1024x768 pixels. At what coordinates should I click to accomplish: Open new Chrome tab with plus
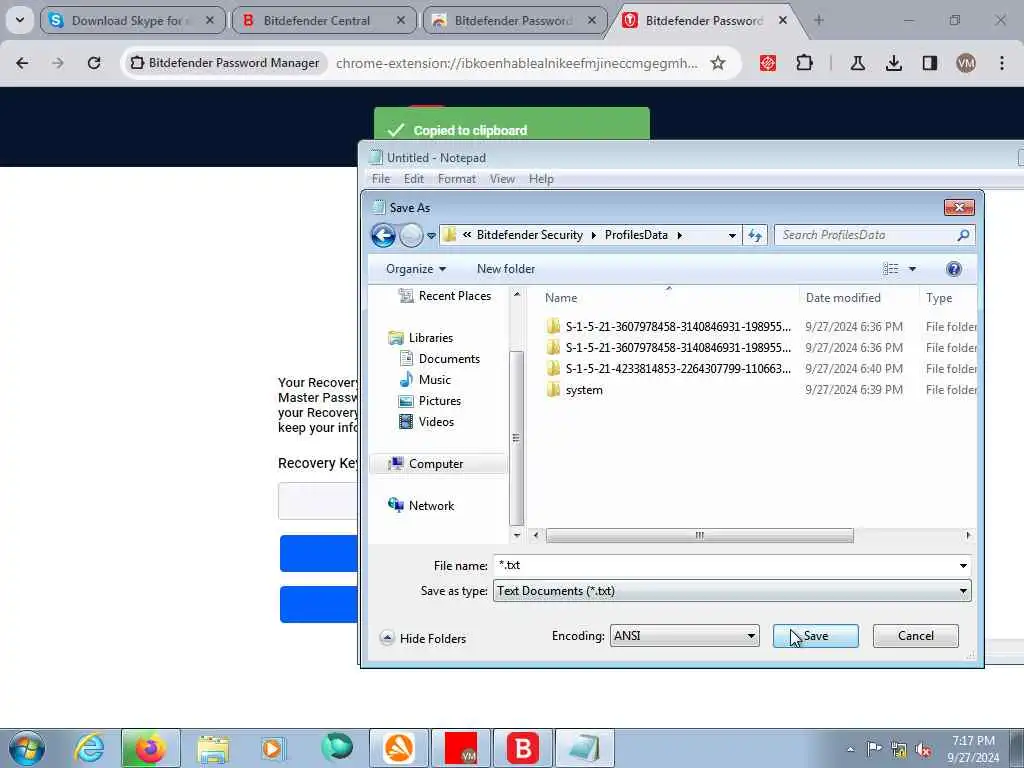(x=818, y=20)
